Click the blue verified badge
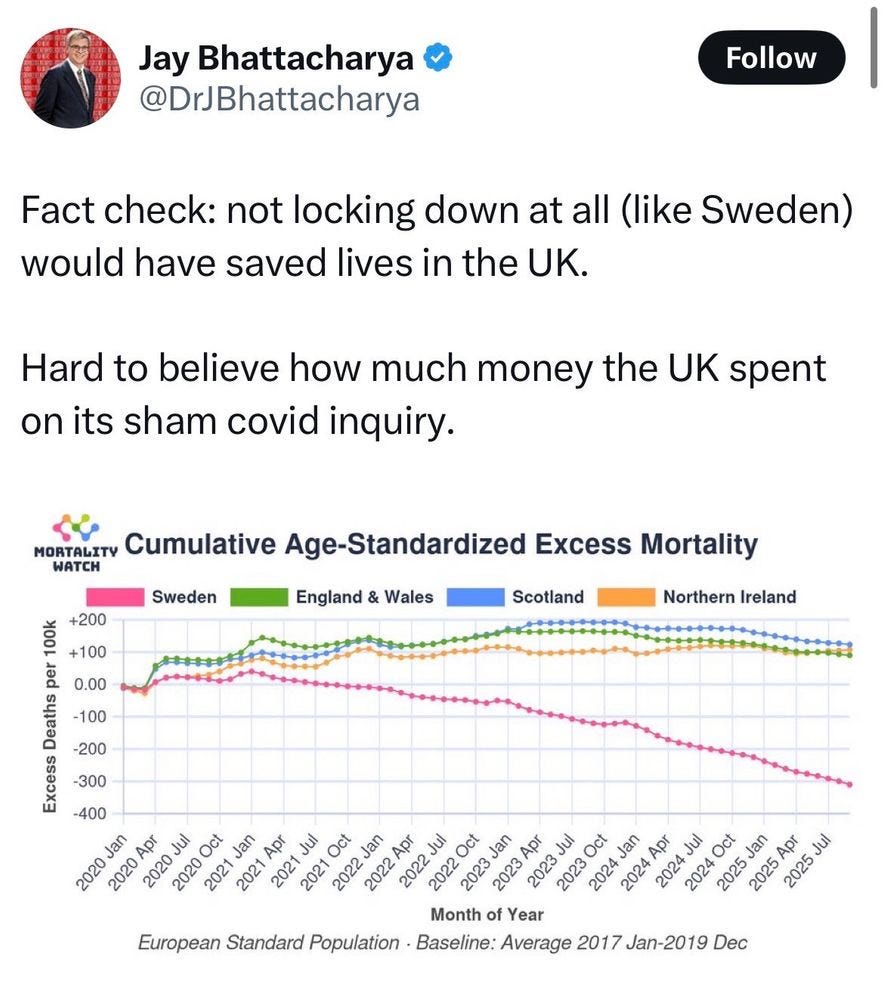This screenshot has width=884, height=1000. pos(437,57)
